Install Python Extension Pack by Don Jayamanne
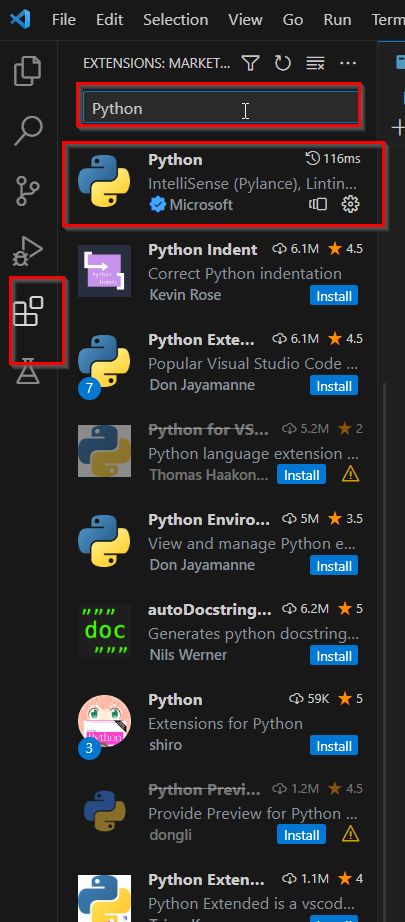405x922 pixels. [334, 386]
